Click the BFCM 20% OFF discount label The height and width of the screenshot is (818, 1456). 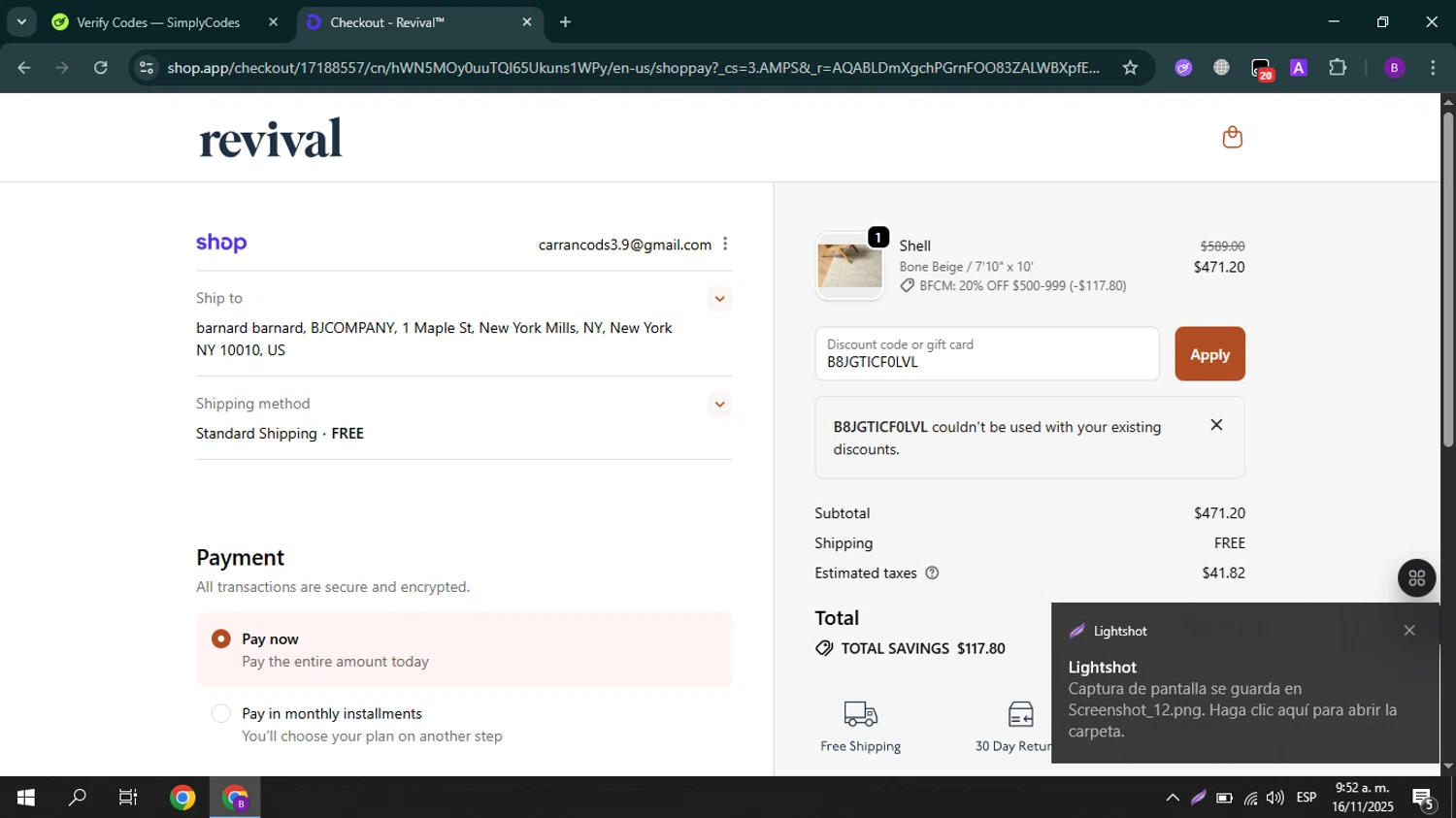click(1013, 286)
